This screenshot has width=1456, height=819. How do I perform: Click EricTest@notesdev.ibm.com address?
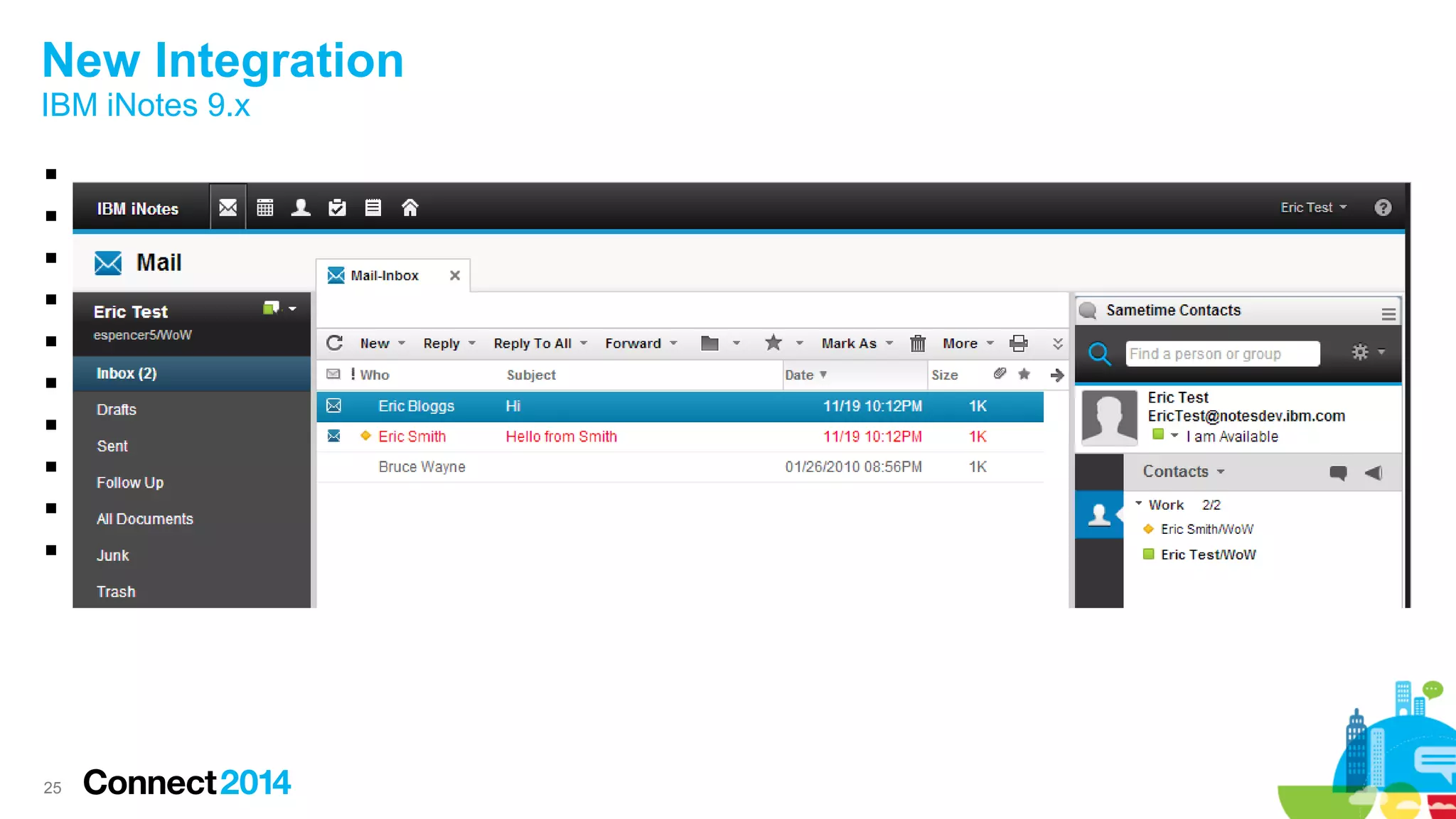tap(1246, 416)
